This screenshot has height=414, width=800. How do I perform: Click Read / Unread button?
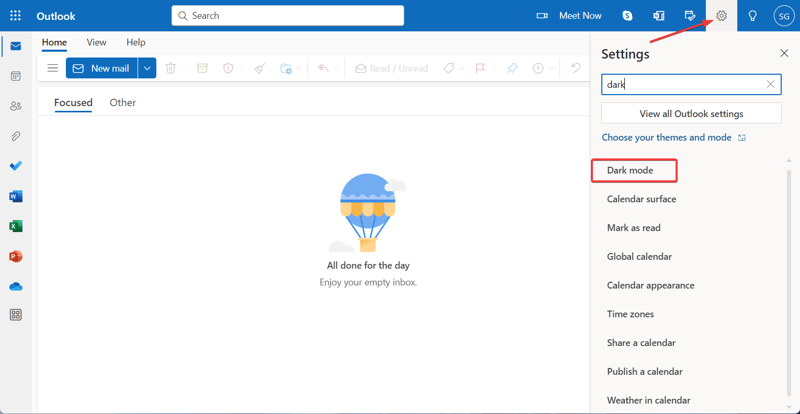392,68
